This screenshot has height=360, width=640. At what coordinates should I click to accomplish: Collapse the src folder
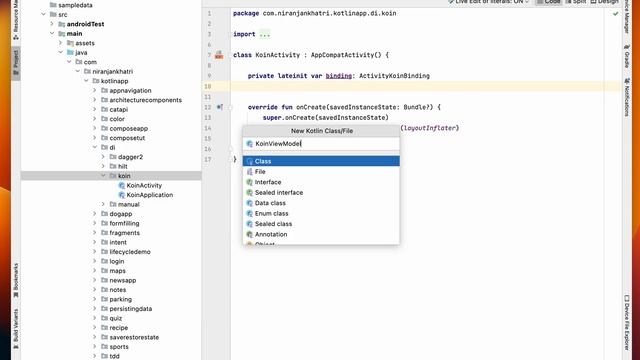coord(43,14)
